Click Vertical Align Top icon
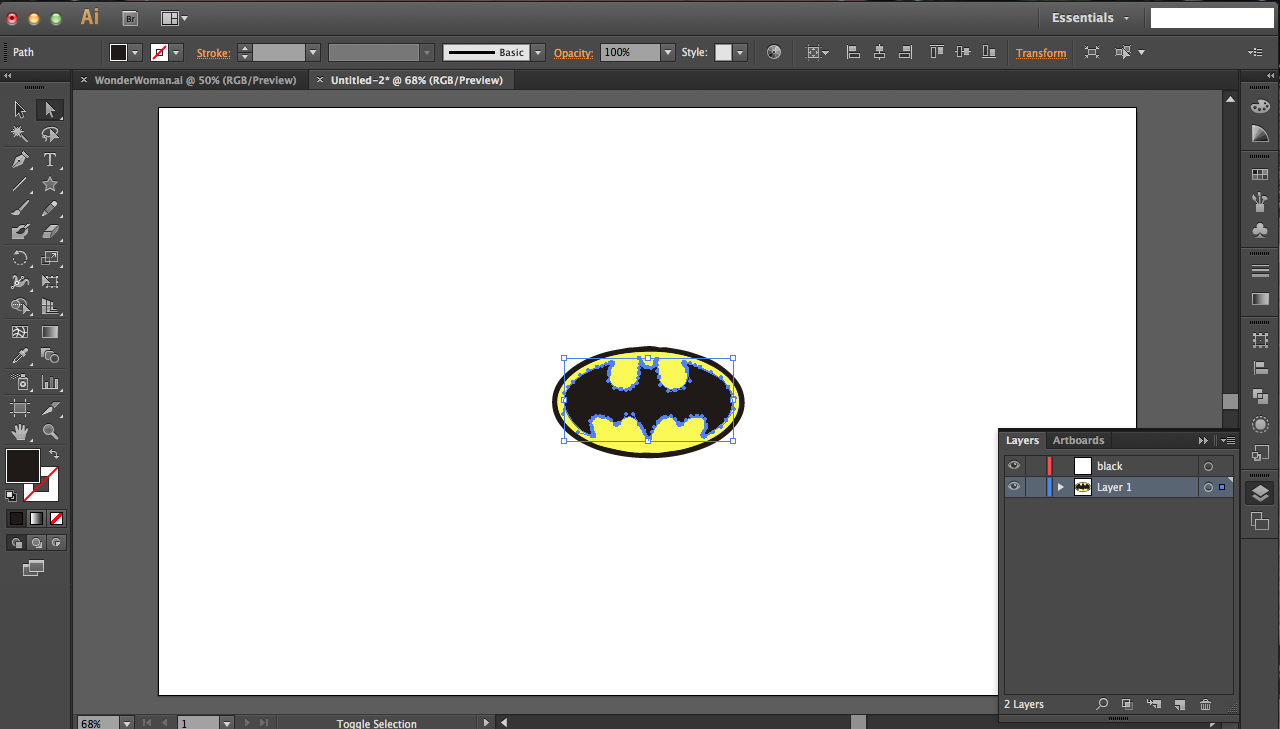Image resolution: width=1280 pixels, height=729 pixels. (937, 52)
